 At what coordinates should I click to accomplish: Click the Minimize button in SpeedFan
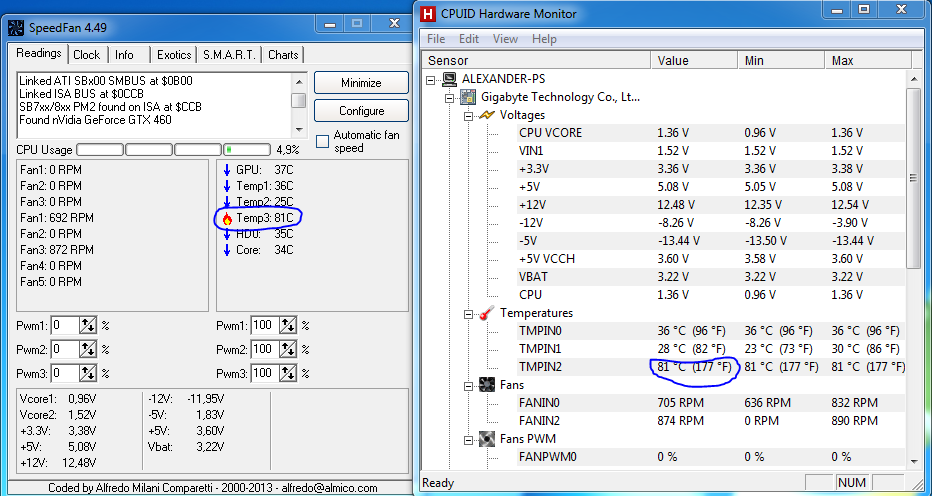click(361, 83)
